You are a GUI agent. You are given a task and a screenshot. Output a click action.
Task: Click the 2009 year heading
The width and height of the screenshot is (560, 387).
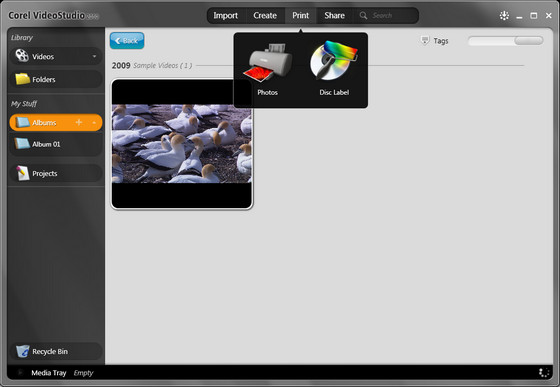pos(121,66)
